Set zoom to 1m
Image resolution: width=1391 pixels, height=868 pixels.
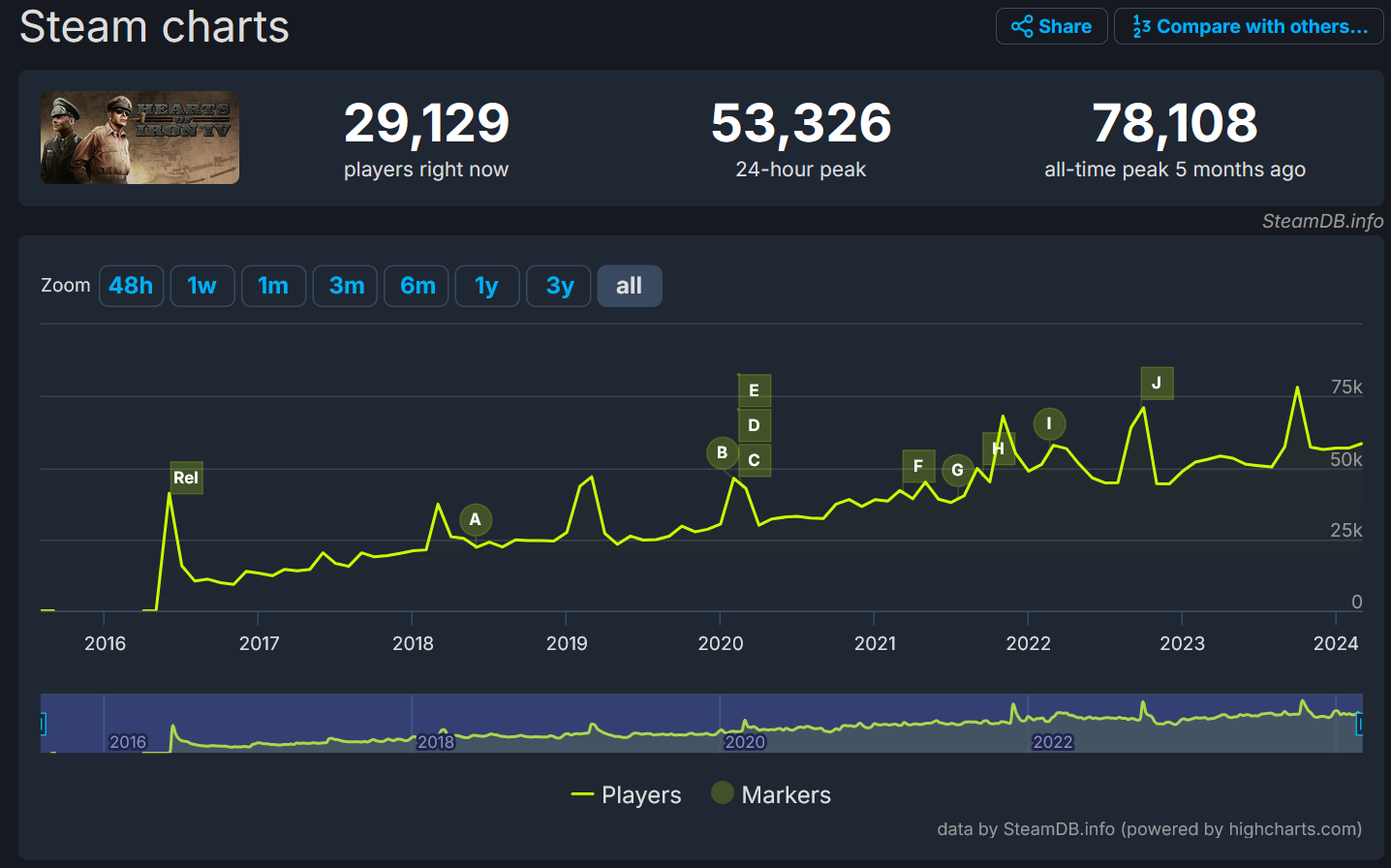[273, 286]
